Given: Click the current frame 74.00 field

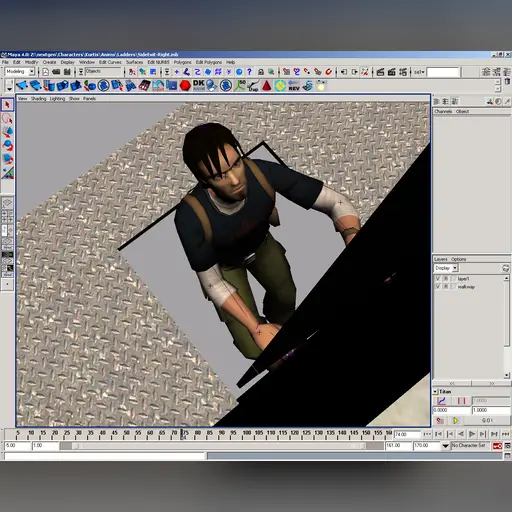Looking at the screenshot, I should click(x=407, y=434).
